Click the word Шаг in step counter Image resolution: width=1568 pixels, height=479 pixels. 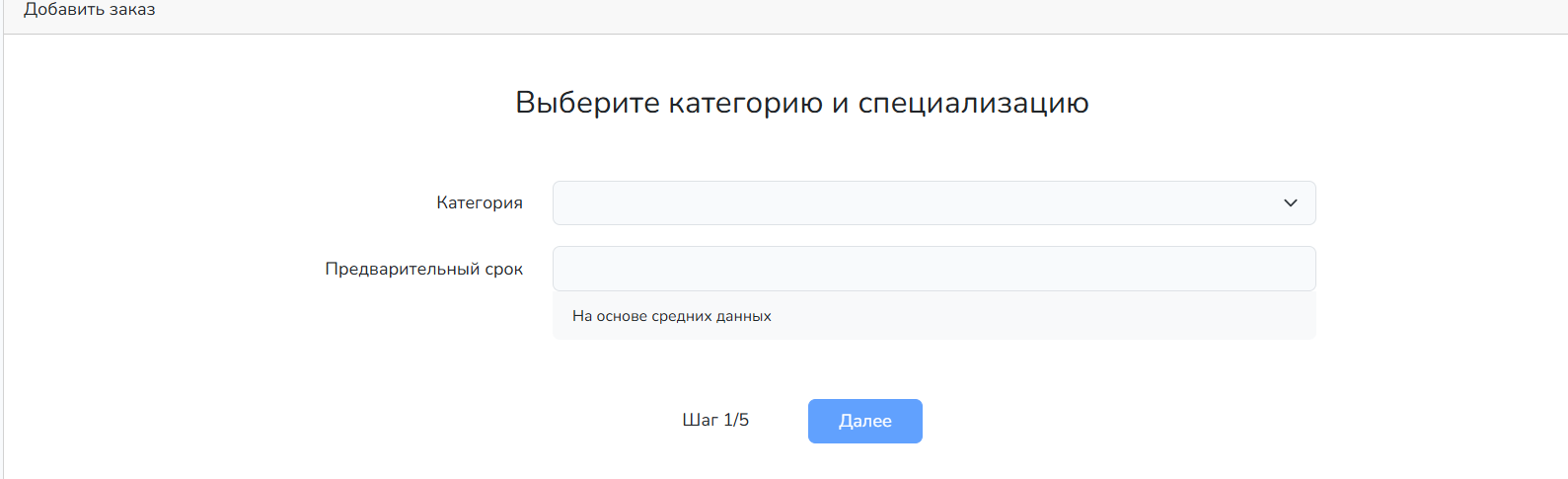[700, 420]
